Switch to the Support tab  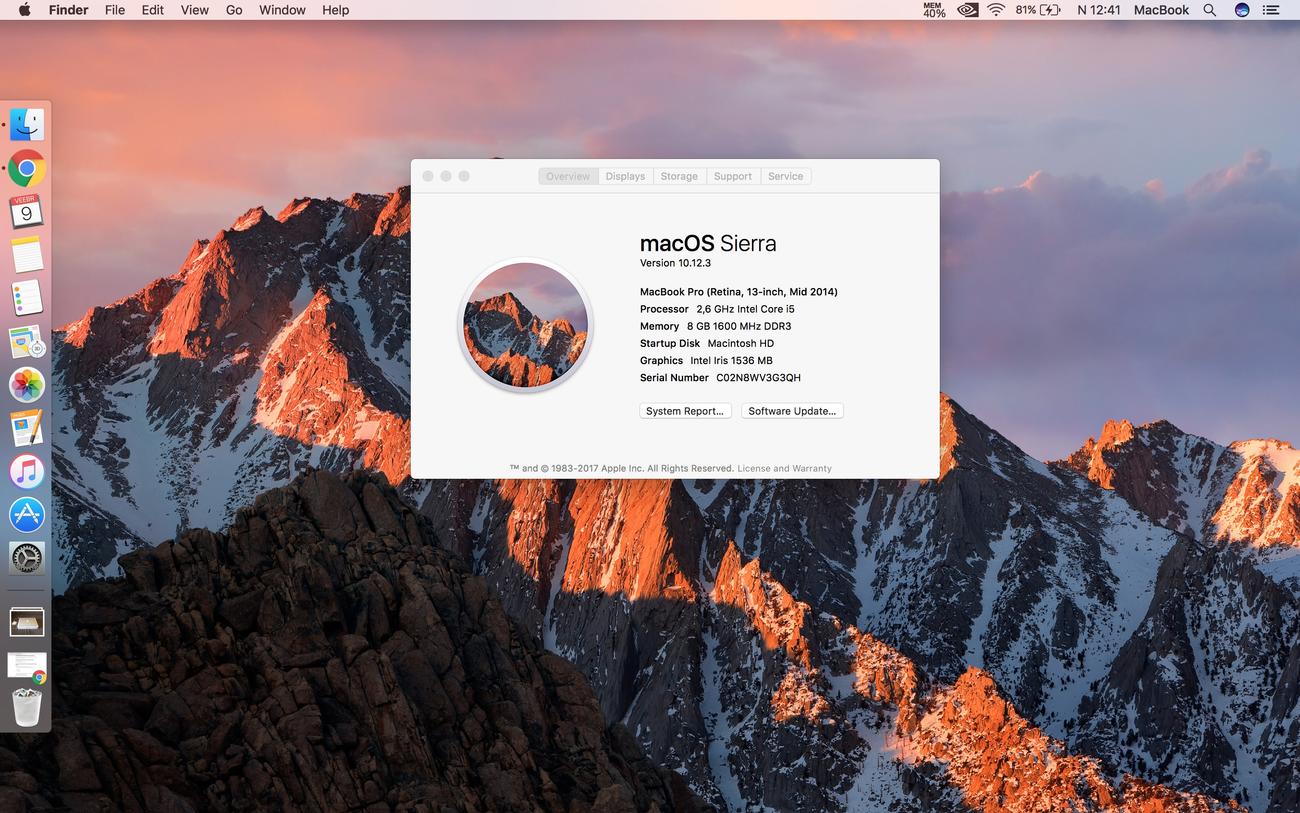(x=733, y=176)
